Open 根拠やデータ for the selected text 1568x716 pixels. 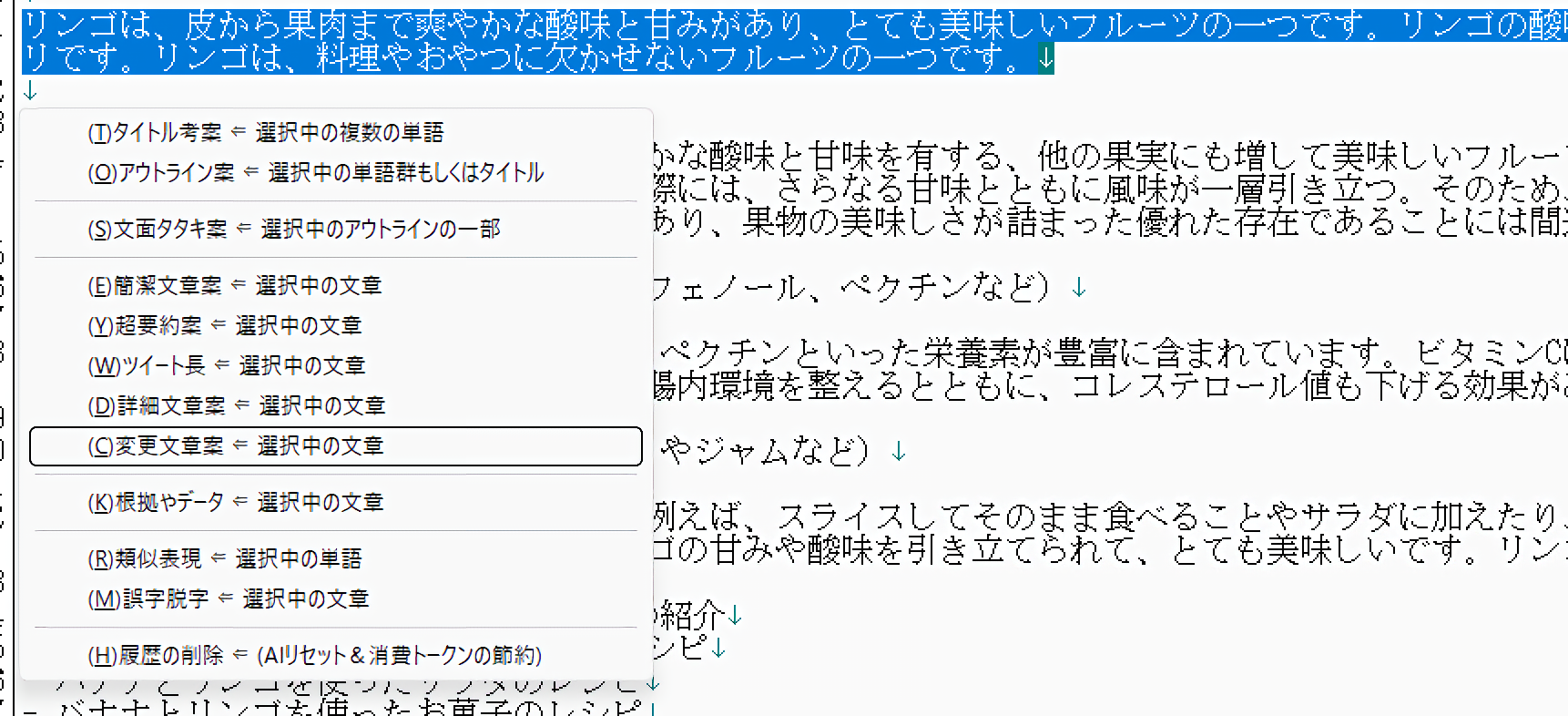pyautogui.click(x=235, y=503)
